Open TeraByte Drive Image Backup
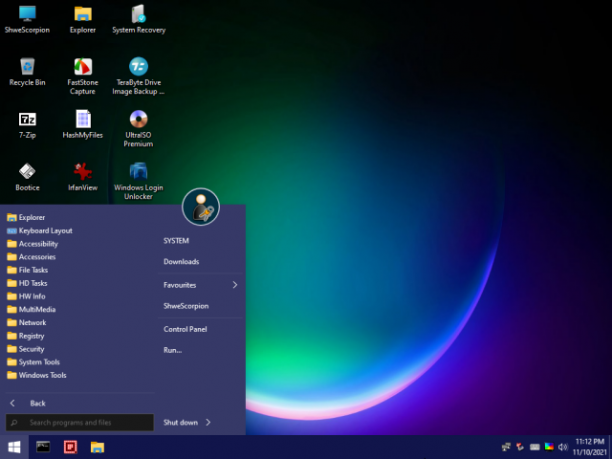Viewport: 612px width, 459px height. tap(139, 76)
